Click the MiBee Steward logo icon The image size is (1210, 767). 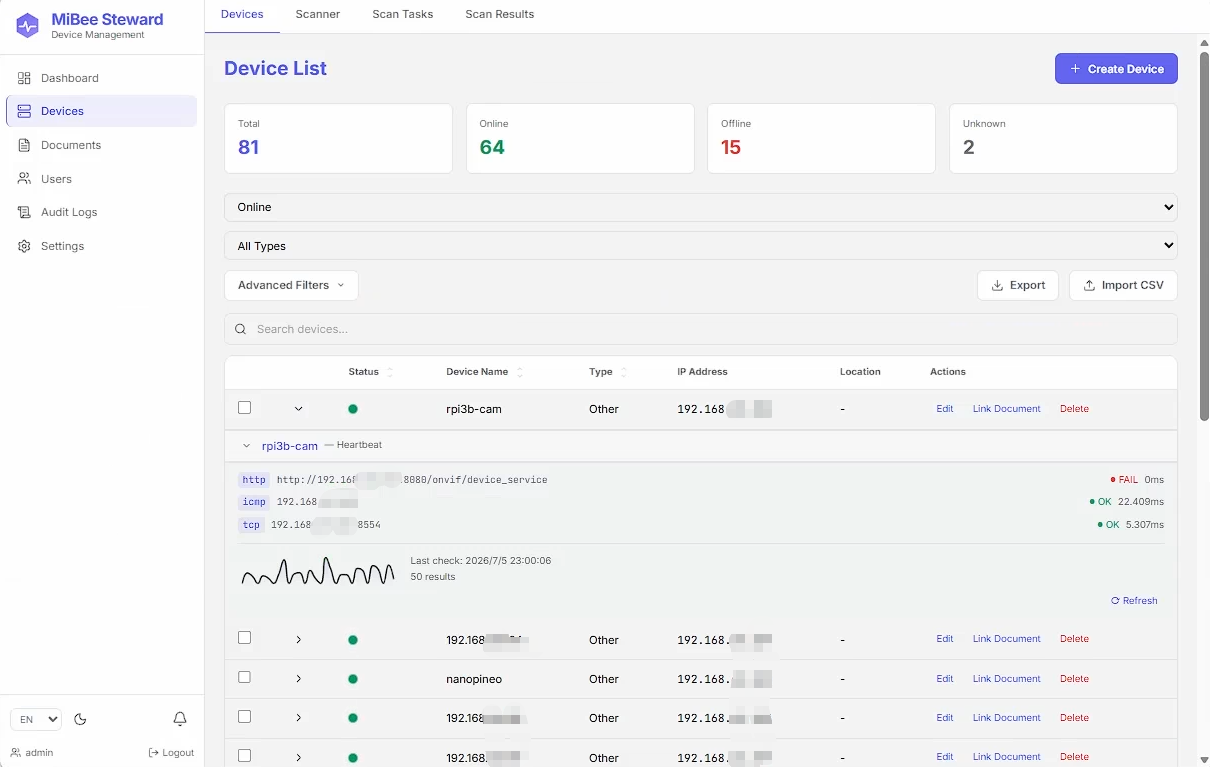(x=28, y=26)
